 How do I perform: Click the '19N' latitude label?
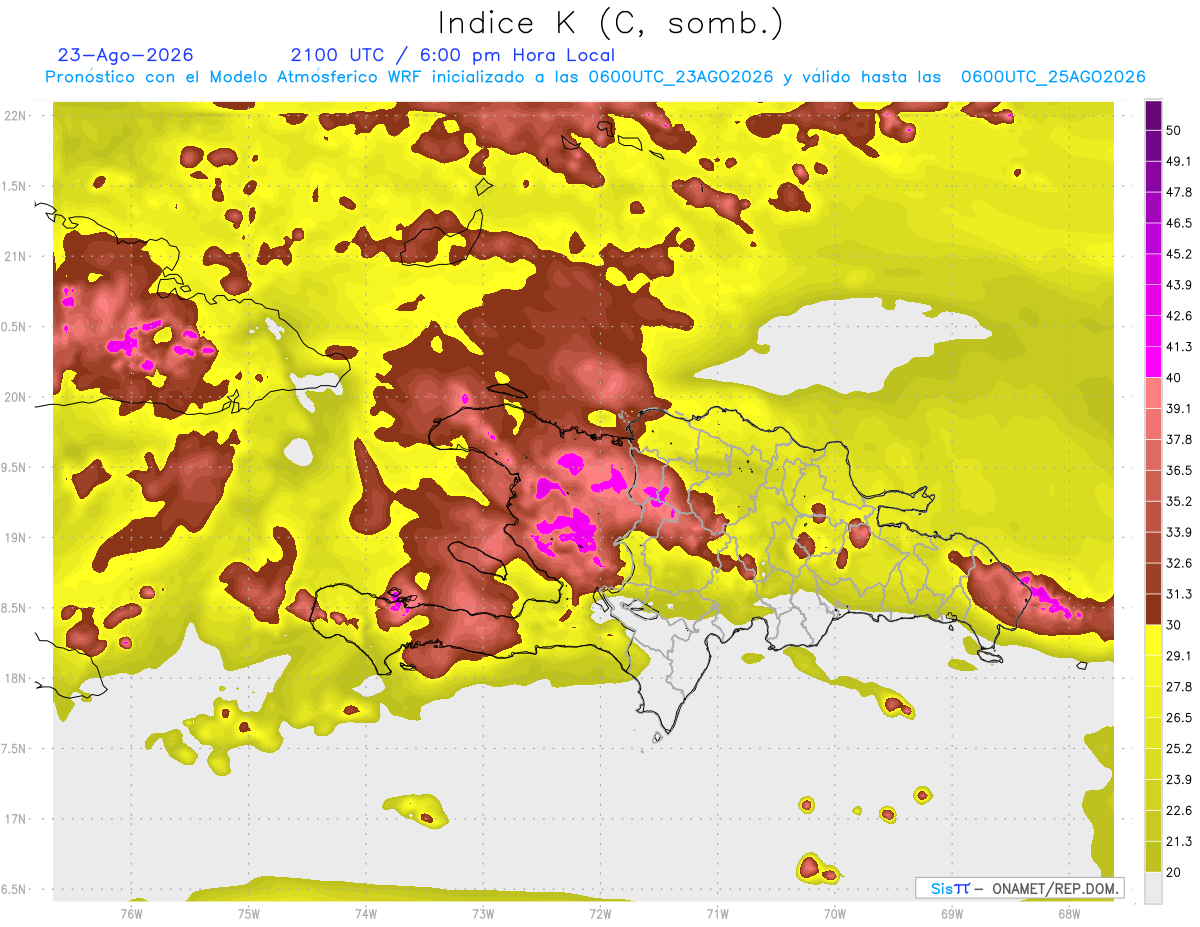pos(17,538)
